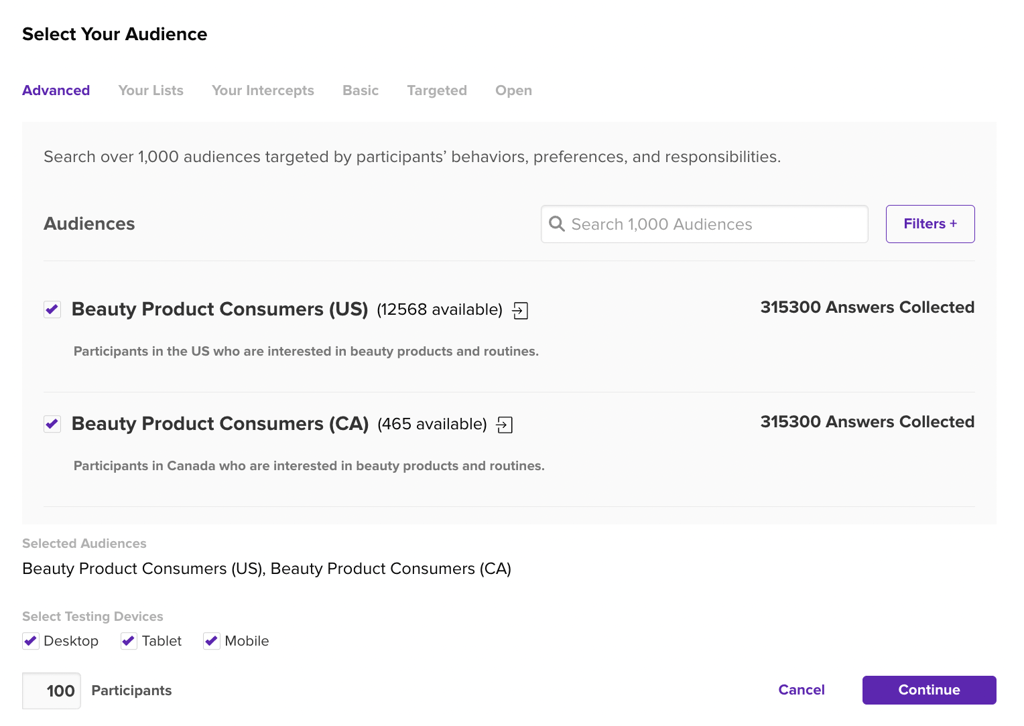Click the search magnifier icon
This screenshot has width=1024, height=726.
point(557,224)
